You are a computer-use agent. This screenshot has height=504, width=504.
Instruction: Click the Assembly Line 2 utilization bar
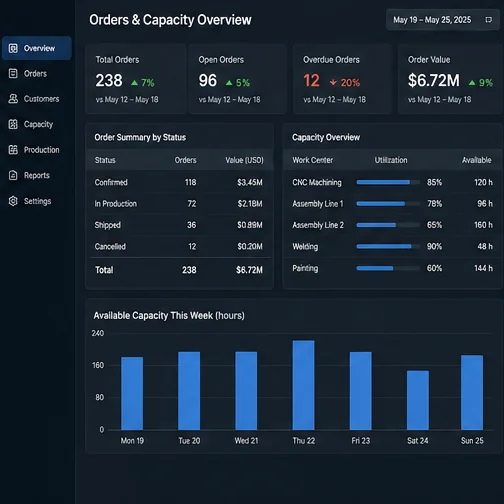(x=388, y=225)
